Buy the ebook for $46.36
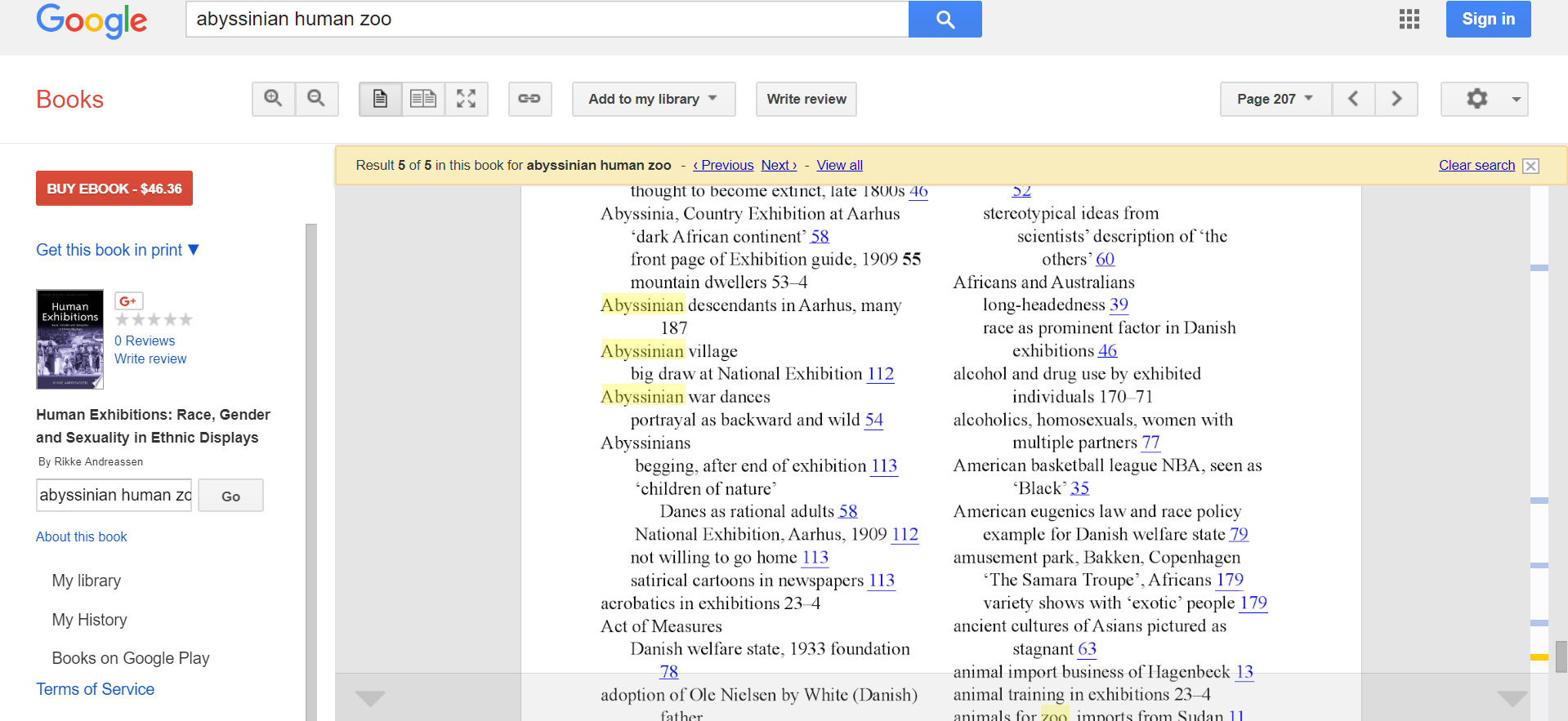Screen dimensions: 1568x721 point(114,189)
